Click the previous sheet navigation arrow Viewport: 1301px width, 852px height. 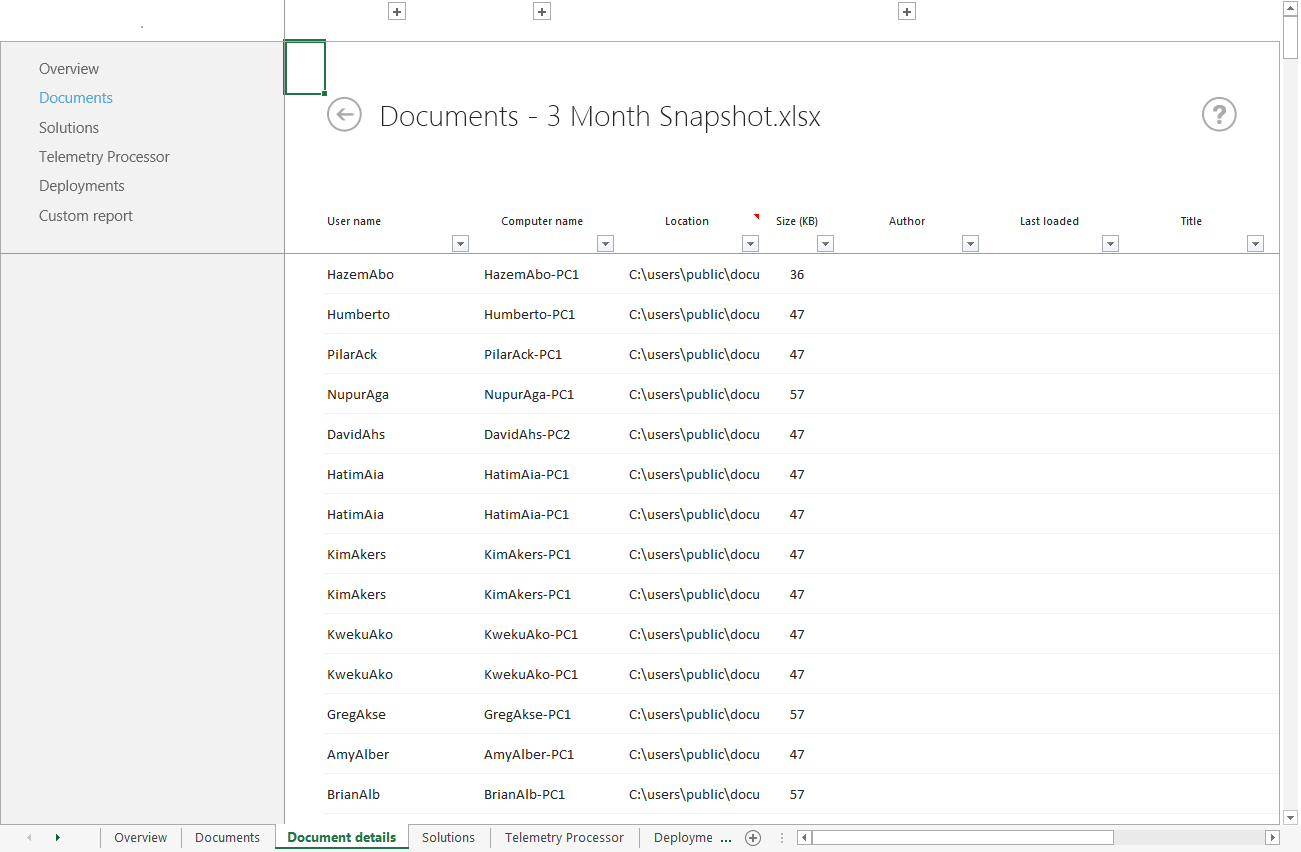coord(28,837)
